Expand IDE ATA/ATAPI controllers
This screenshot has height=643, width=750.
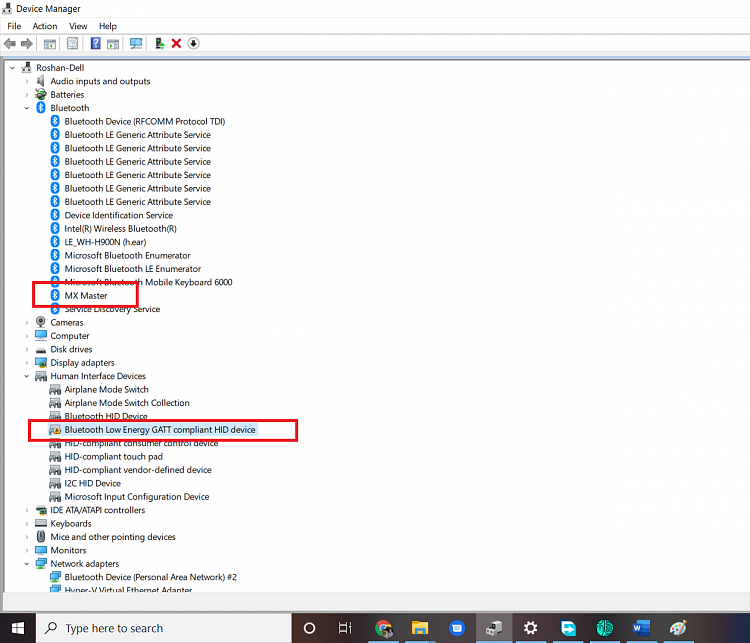click(27, 510)
